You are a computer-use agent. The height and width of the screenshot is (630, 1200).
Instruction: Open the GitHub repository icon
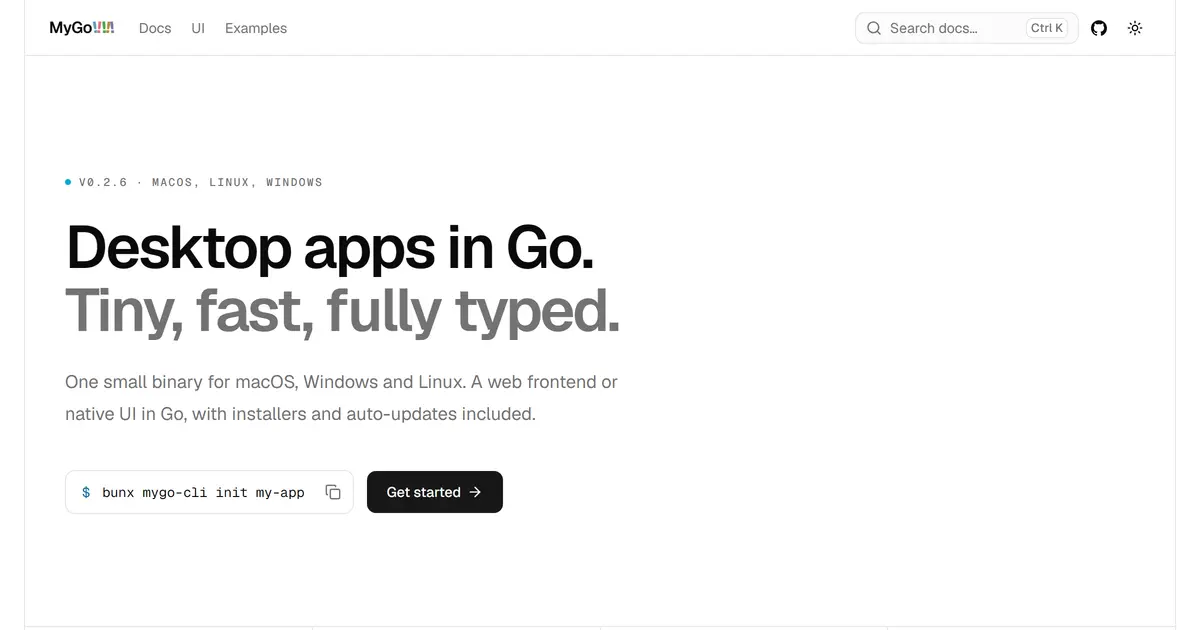click(1099, 28)
